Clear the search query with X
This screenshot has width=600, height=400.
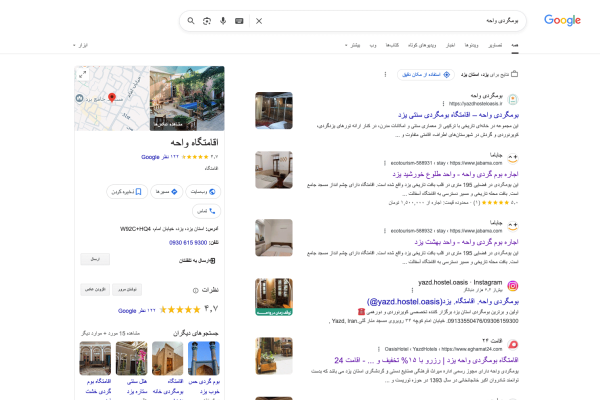point(259,21)
